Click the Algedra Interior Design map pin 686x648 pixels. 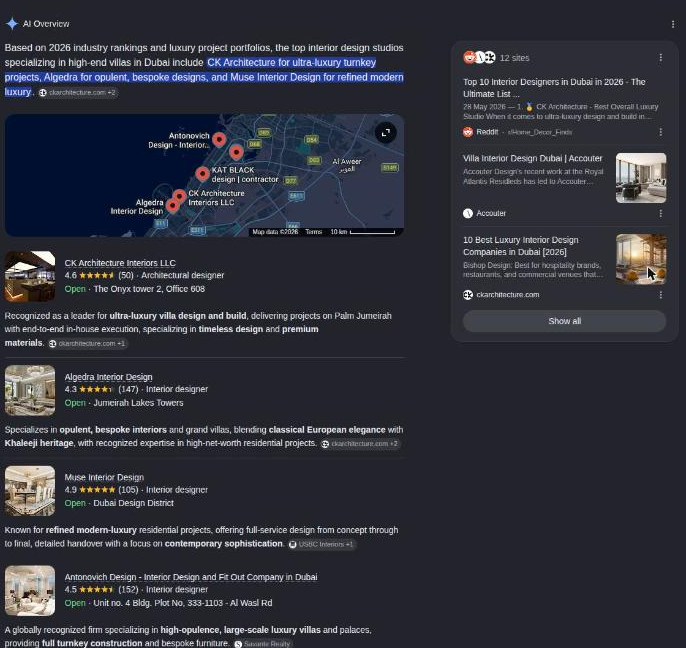(172, 206)
